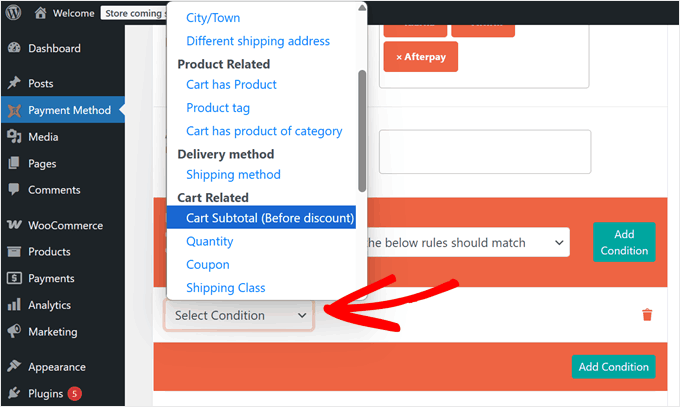Remove the Afterpay payment tag

click(400, 57)
